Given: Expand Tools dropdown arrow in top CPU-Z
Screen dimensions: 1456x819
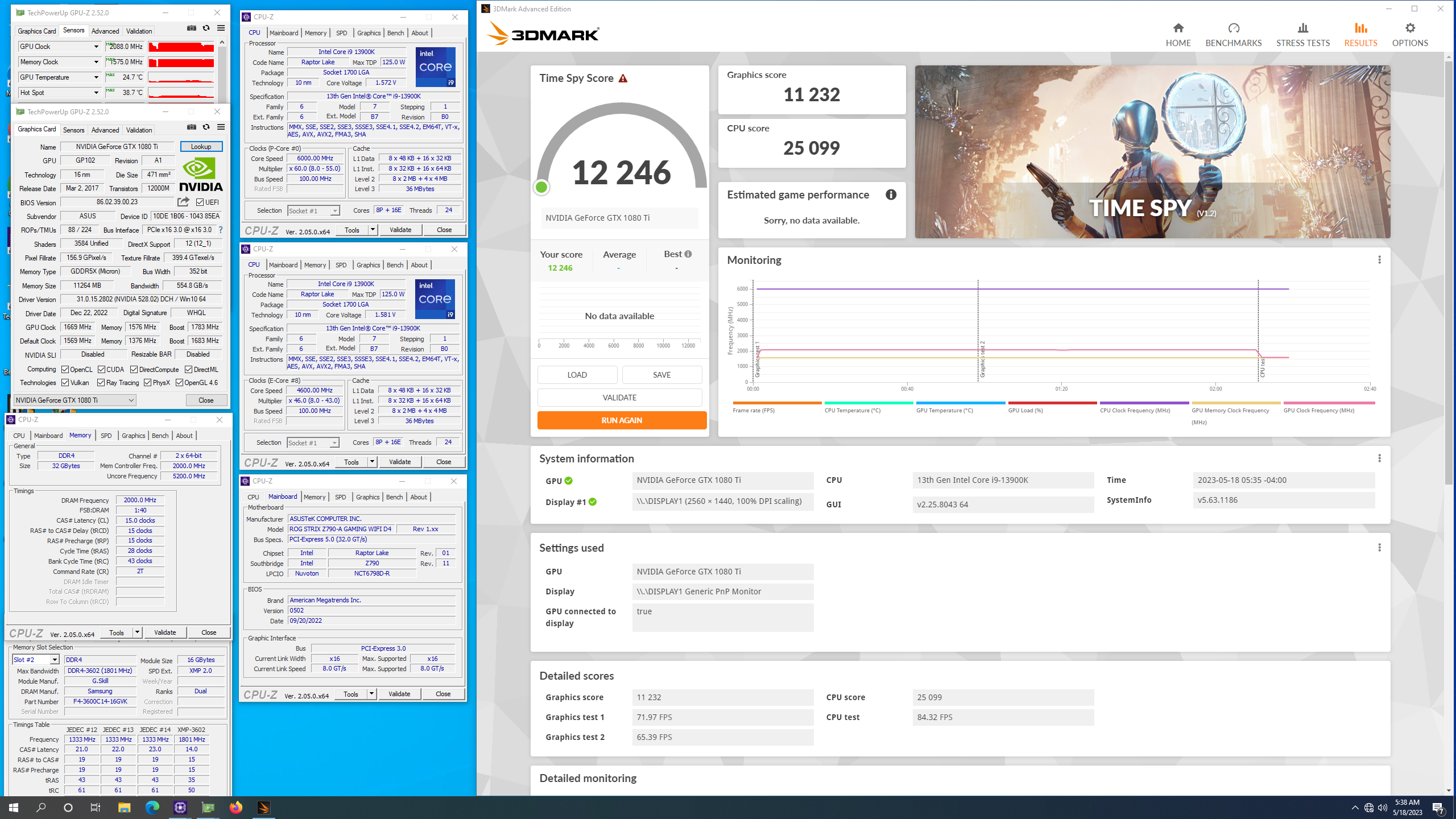Looking at the screenshot, I should (373, 230).
